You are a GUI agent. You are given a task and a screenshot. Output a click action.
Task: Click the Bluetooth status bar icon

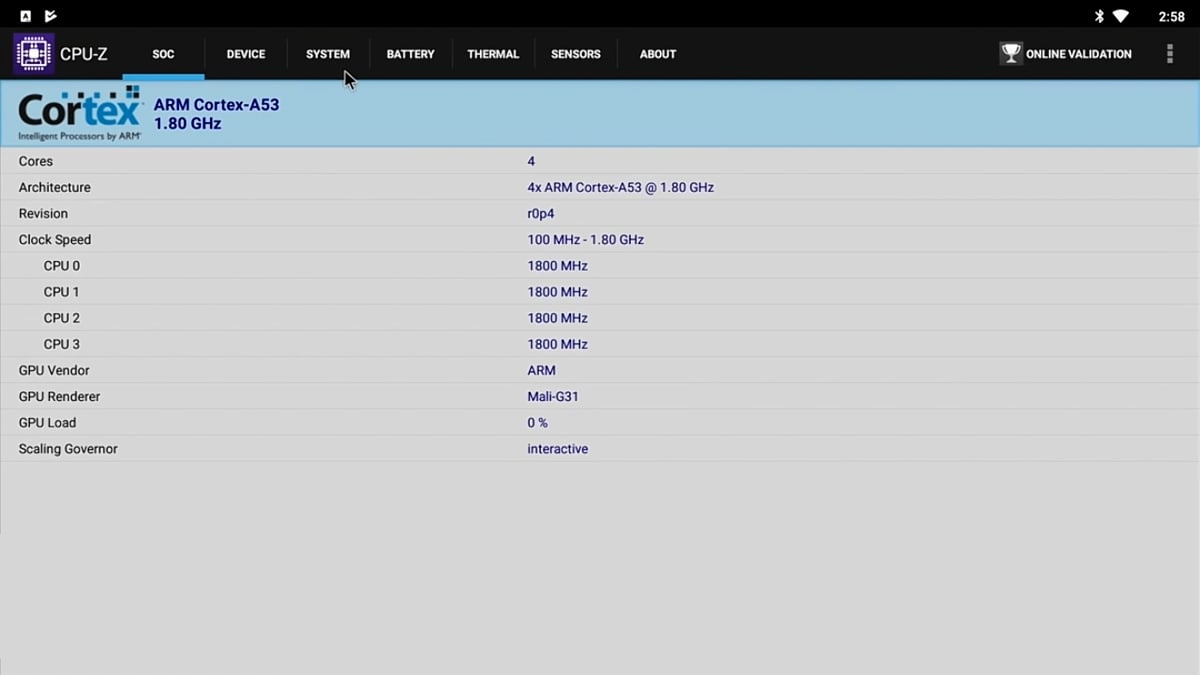(1098, 16)
